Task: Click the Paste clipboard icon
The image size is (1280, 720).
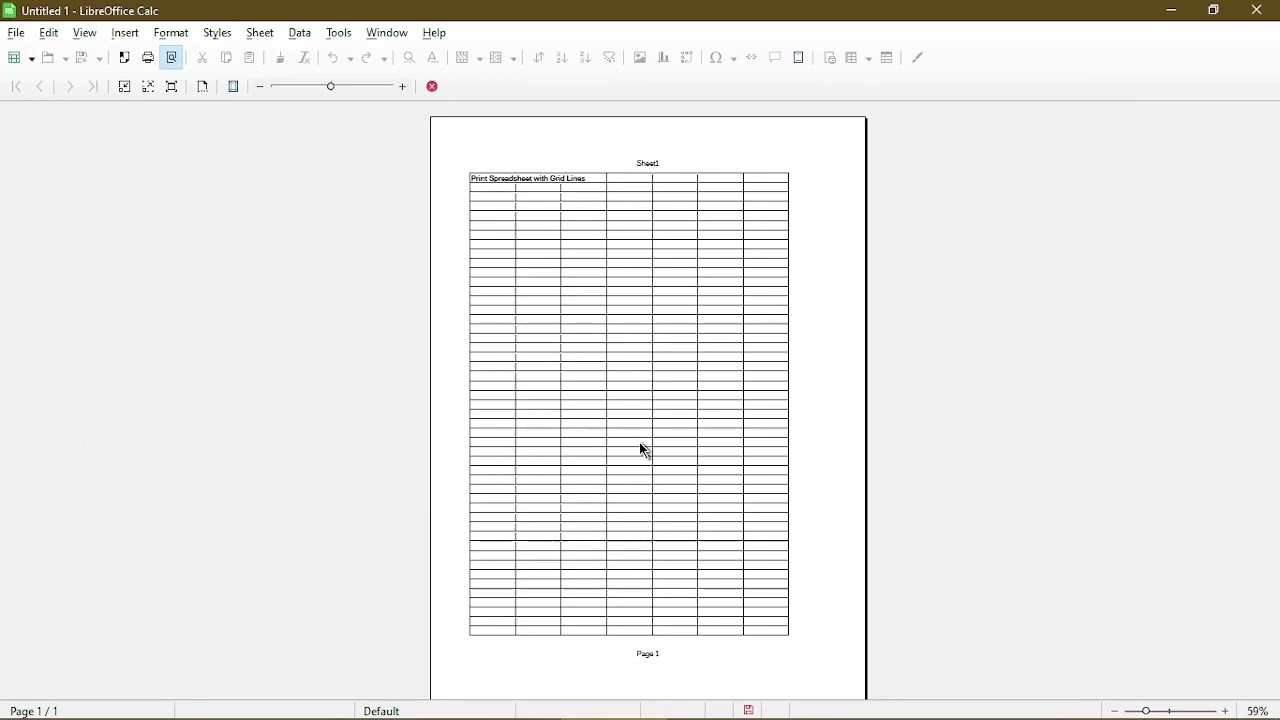Action: click(x=250, y=58)
